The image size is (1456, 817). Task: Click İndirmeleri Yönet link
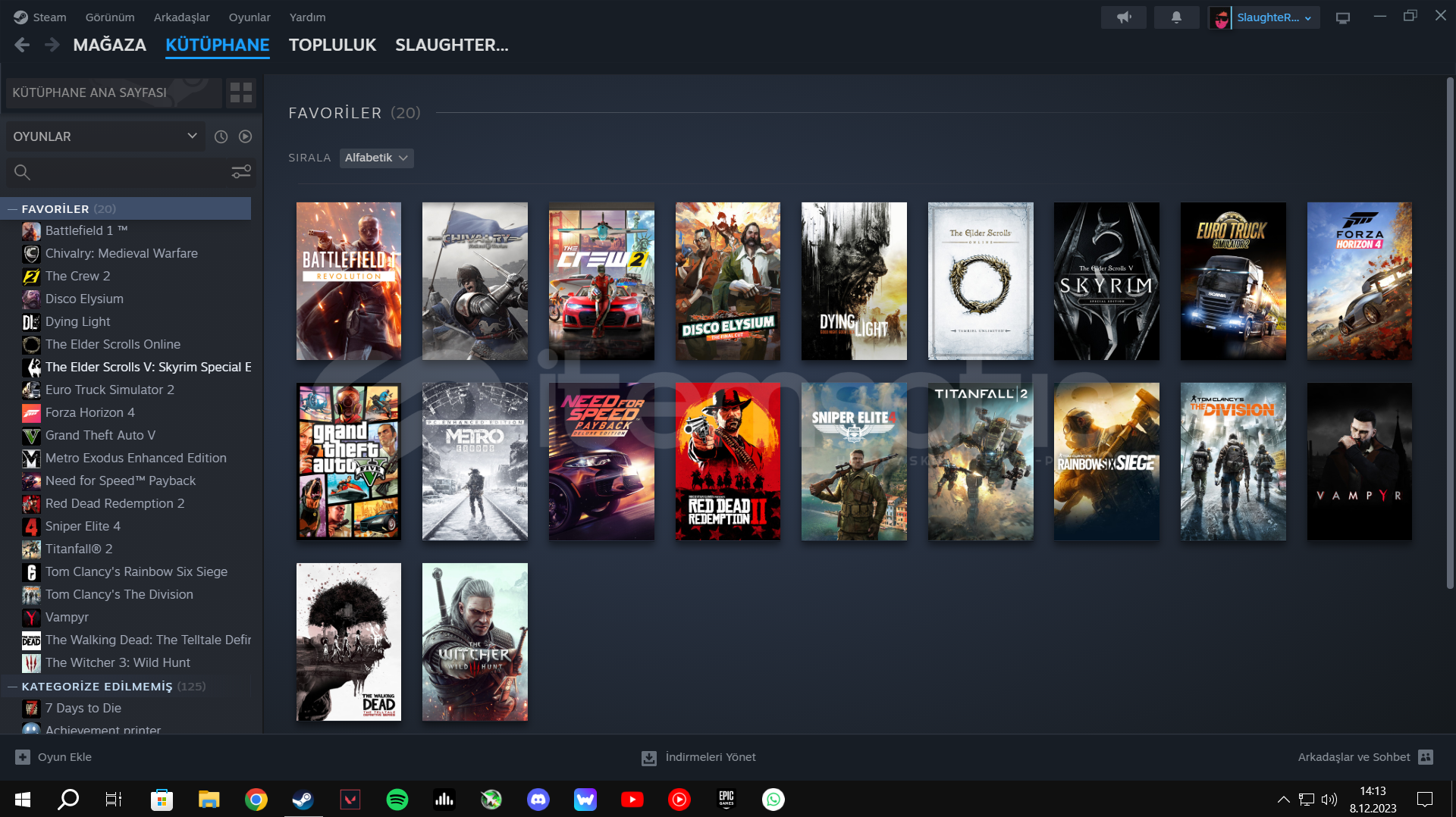pos(711,757)
